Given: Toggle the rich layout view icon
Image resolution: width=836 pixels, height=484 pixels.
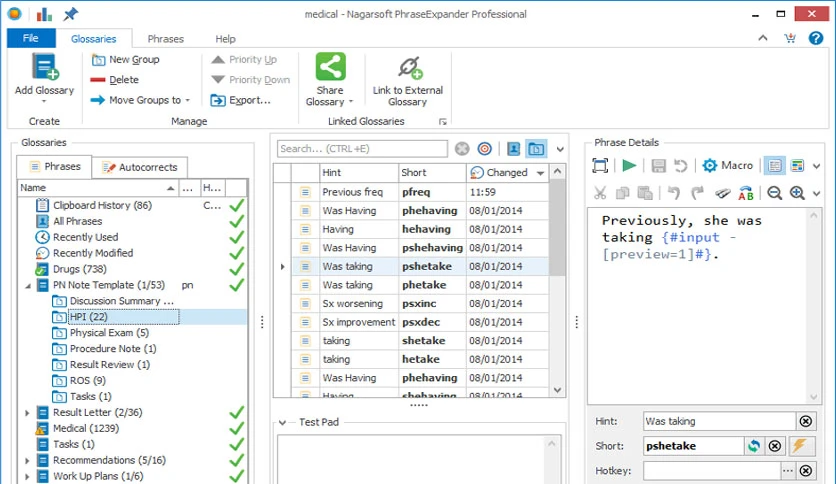Looking at the screenshot, I should coord(797,166).
